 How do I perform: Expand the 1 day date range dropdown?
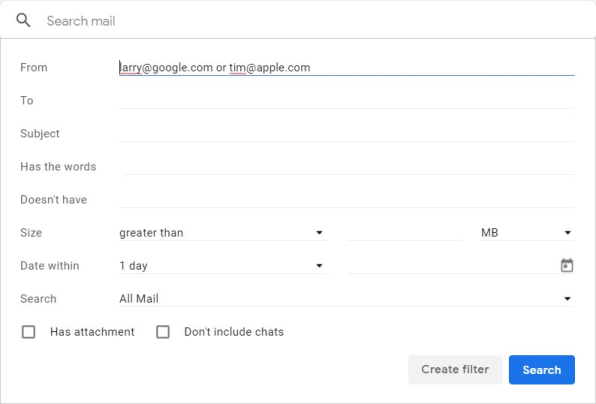click(x=223, y=266)
